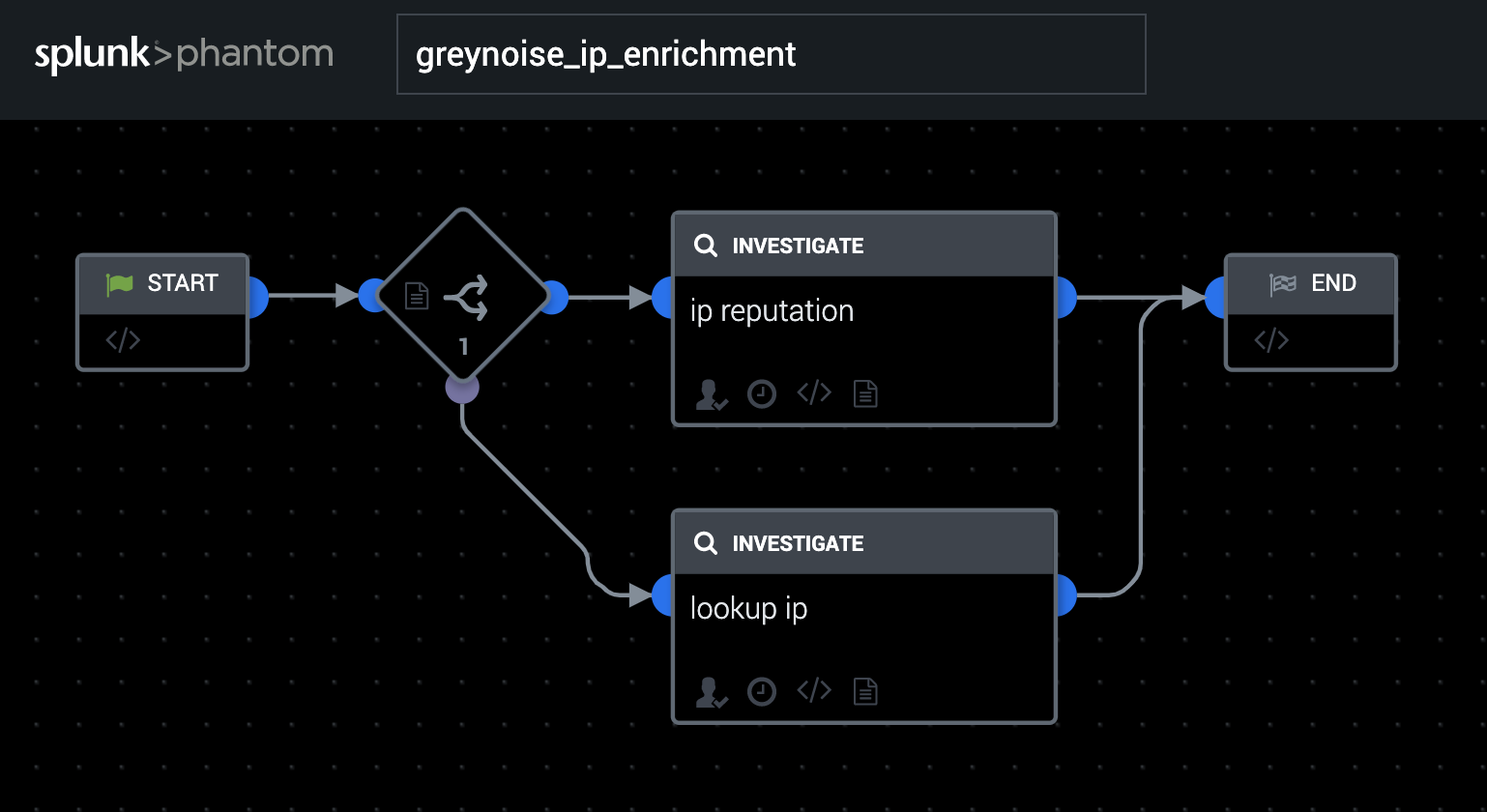Click the START block output connector dot

pyautogui.click(x=257, y=297)
